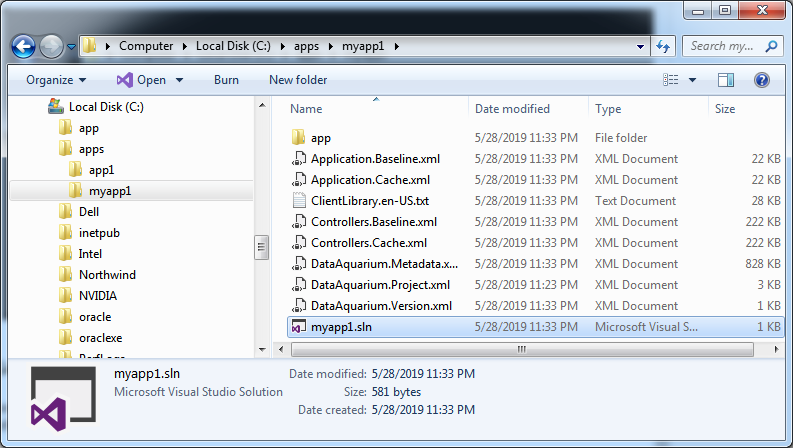Viewport: 793px width, 448px height.
Task: Select the NVIDIA folder in the tree
Action: click(98, 296)
